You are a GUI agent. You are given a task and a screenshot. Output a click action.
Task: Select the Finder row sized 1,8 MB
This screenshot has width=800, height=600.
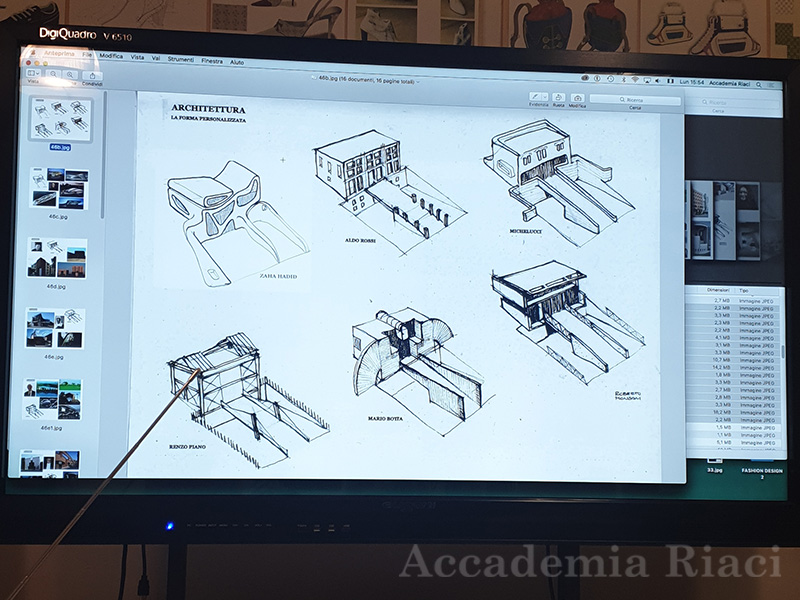(x=733, y=375)
